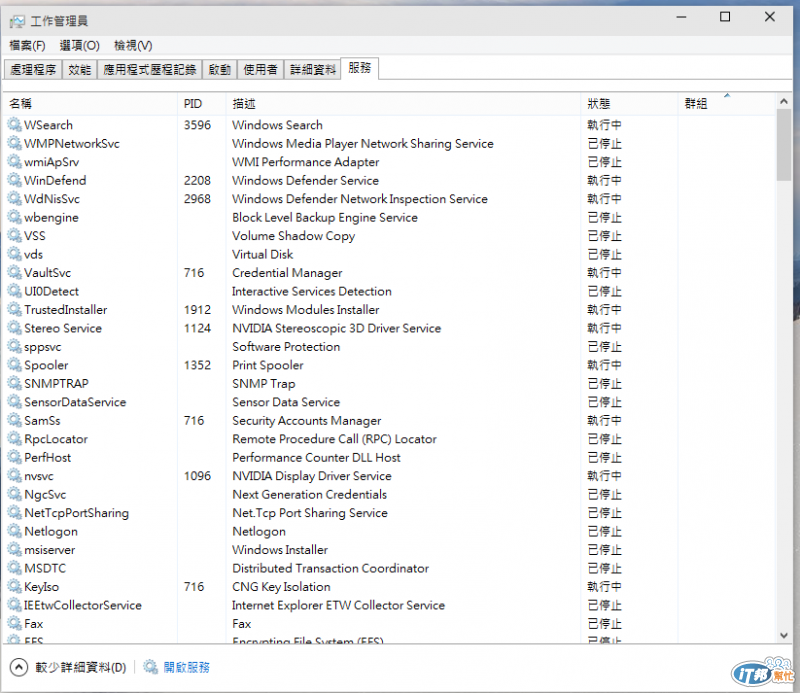Click the gear icon beside WMPNetworkSvc
This screenshot has width=800, height=693.
14,143
